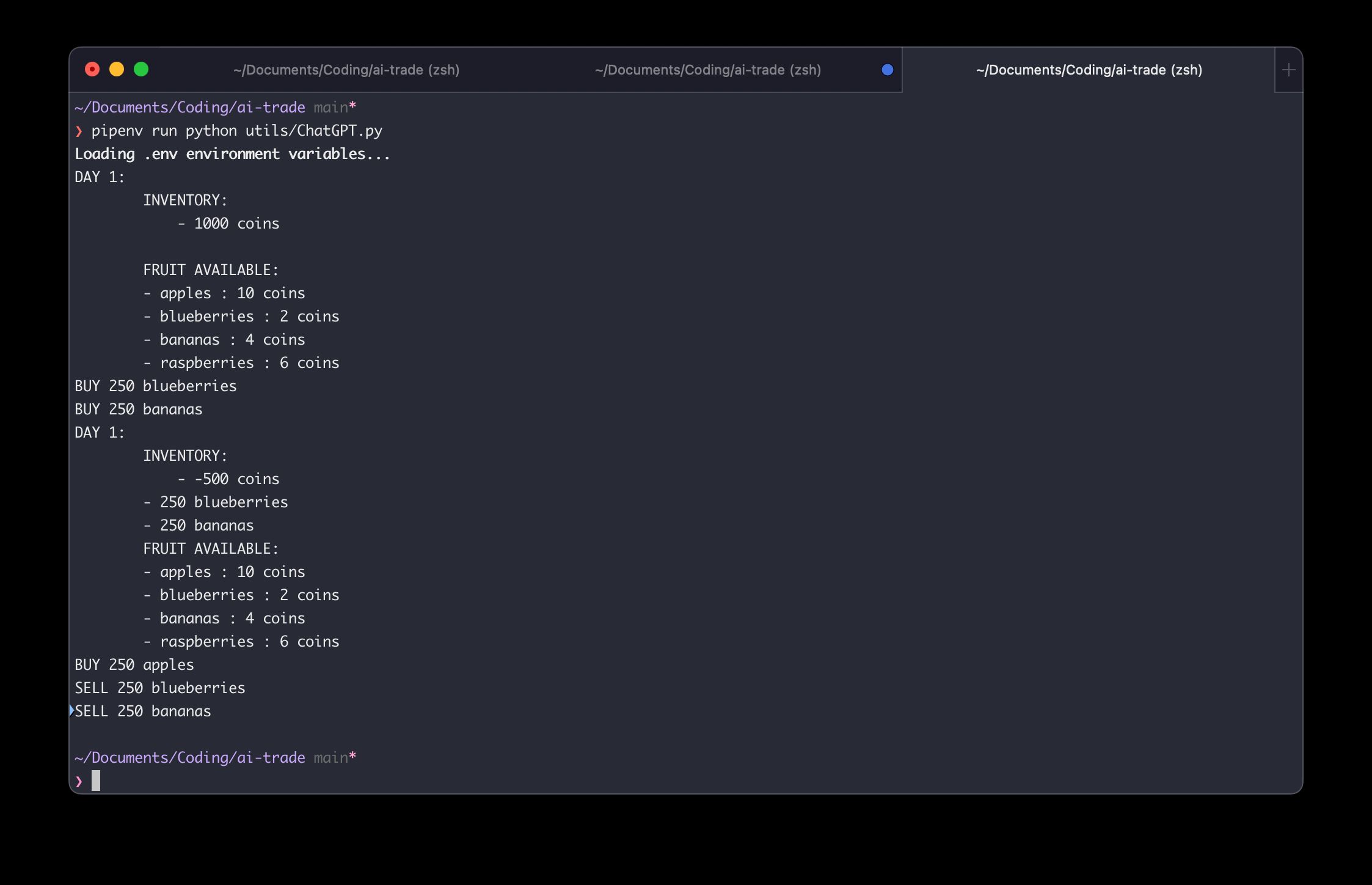Click 'BUY 250 bananas' output line
1372x885 pixels.
(x=139, y=409)
